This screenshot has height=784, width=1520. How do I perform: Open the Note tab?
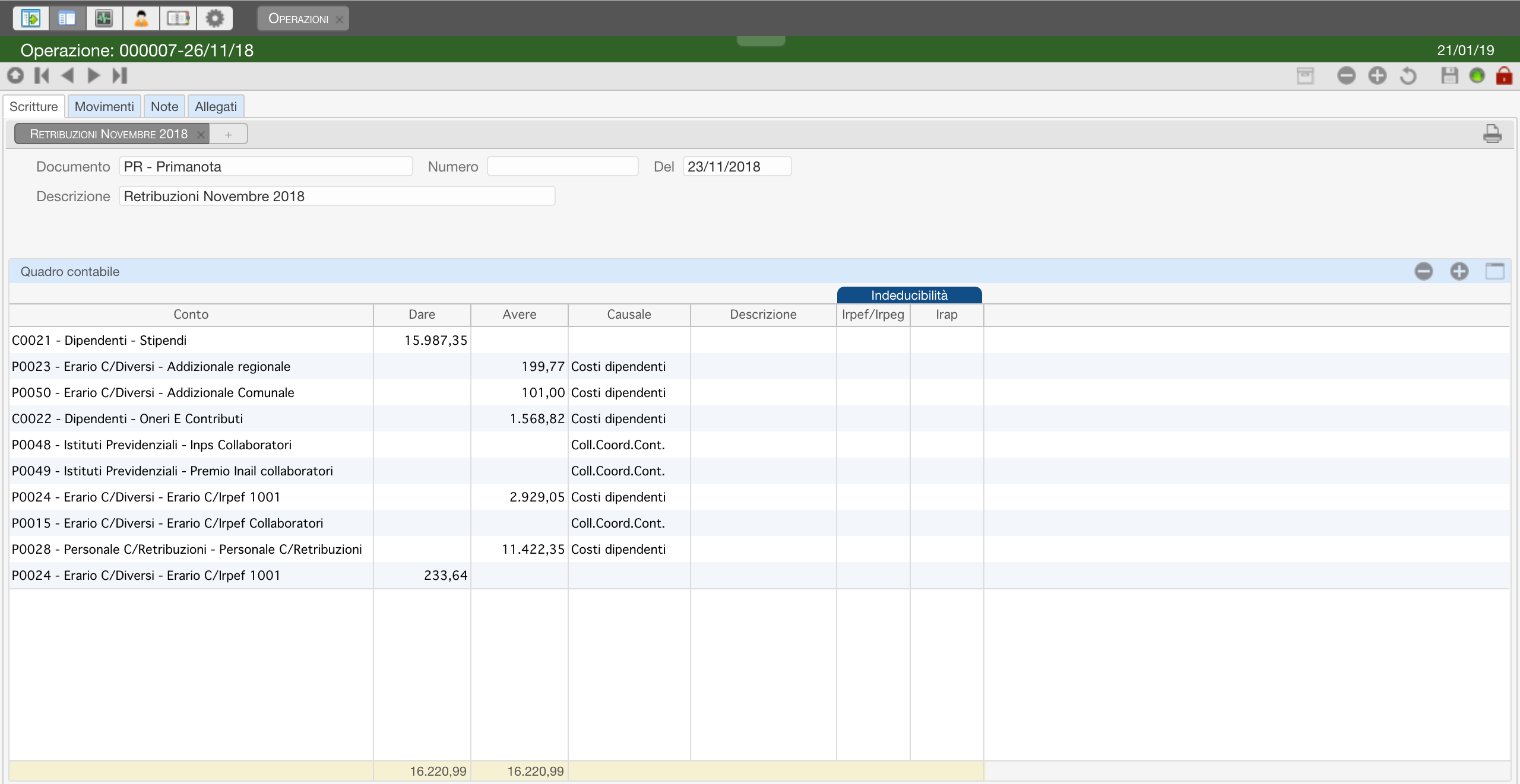(164, 106)
